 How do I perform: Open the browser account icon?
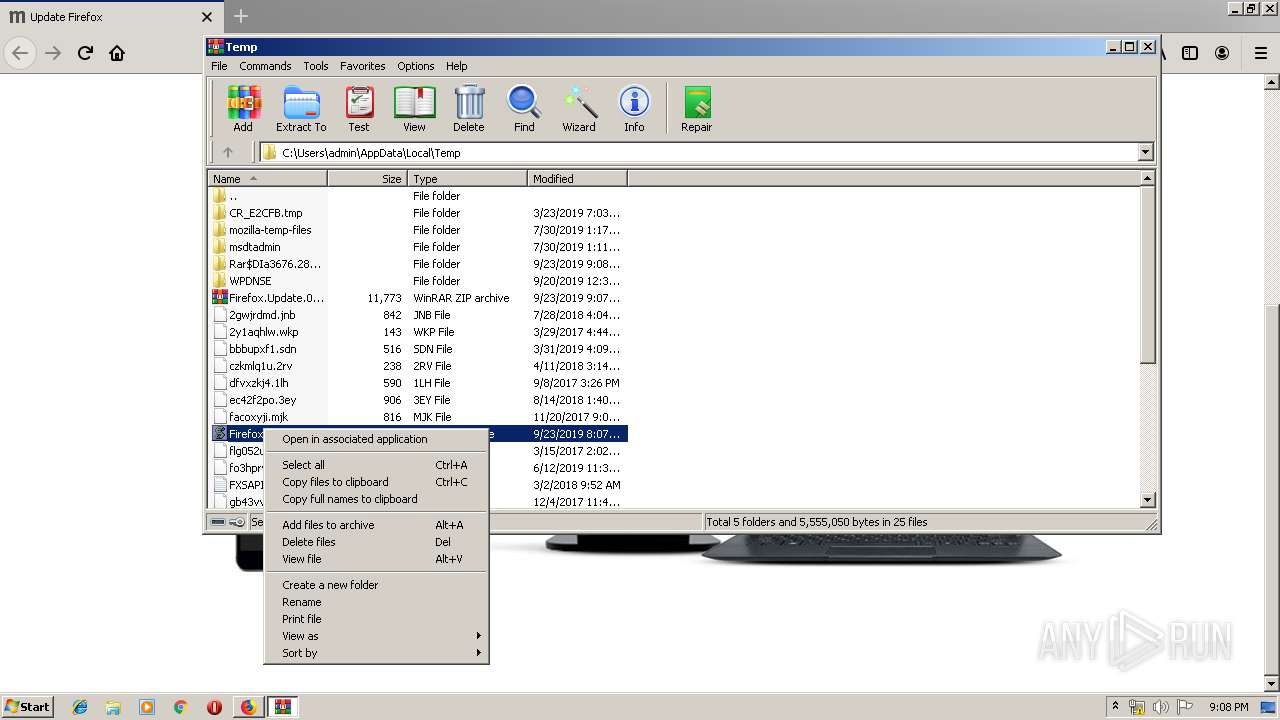(x=1222, y=53)
